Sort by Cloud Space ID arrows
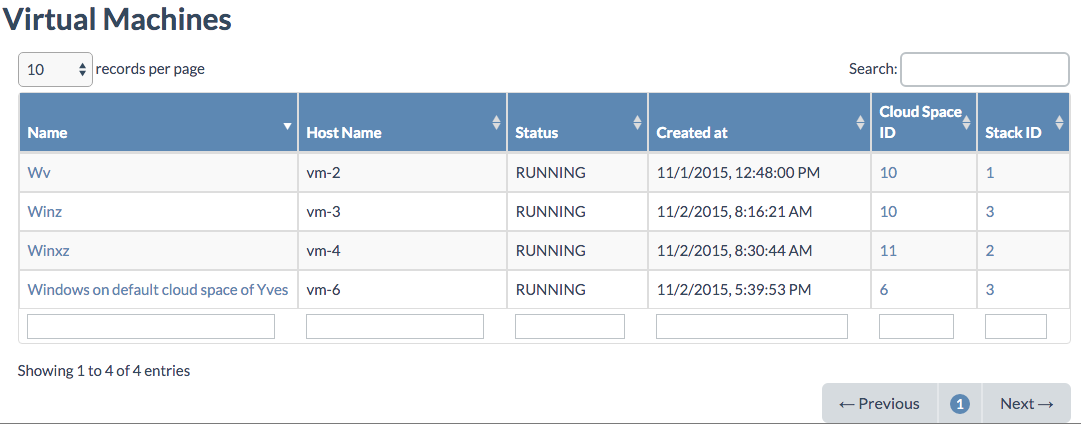Viewport: 1081px width, 424px height. (x=966, y=122)
